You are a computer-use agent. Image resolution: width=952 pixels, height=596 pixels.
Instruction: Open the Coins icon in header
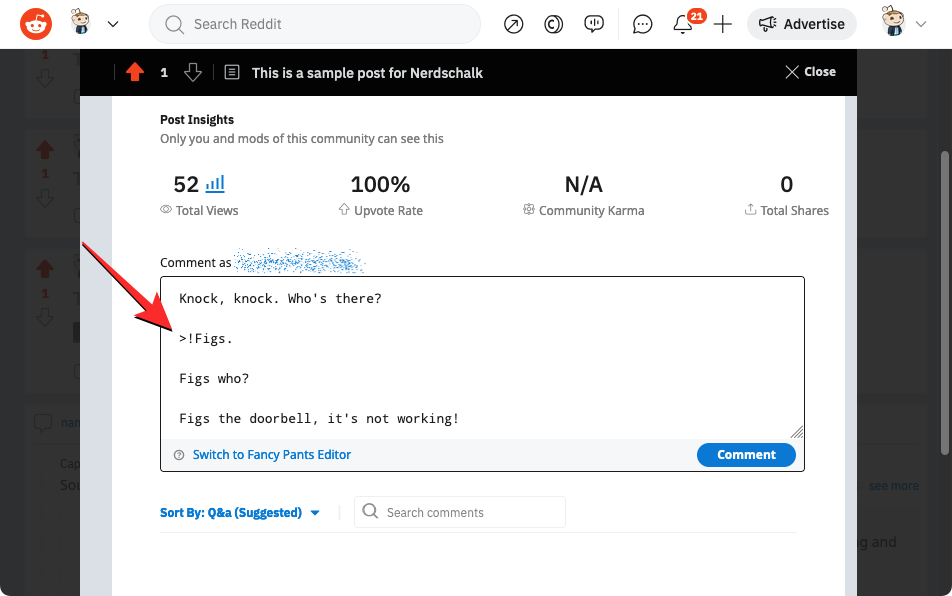553,24
